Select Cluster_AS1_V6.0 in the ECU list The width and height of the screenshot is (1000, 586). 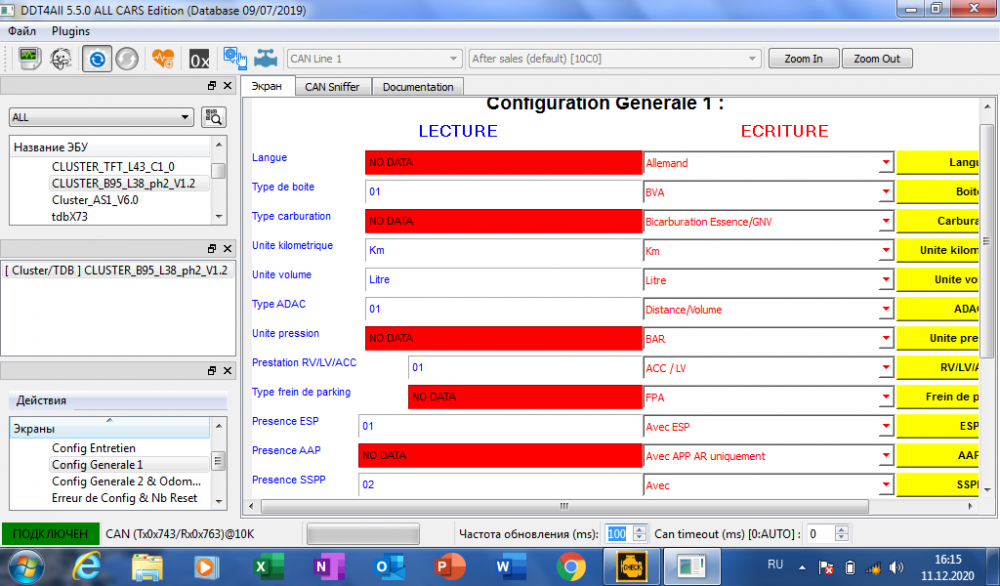(95, 200)
